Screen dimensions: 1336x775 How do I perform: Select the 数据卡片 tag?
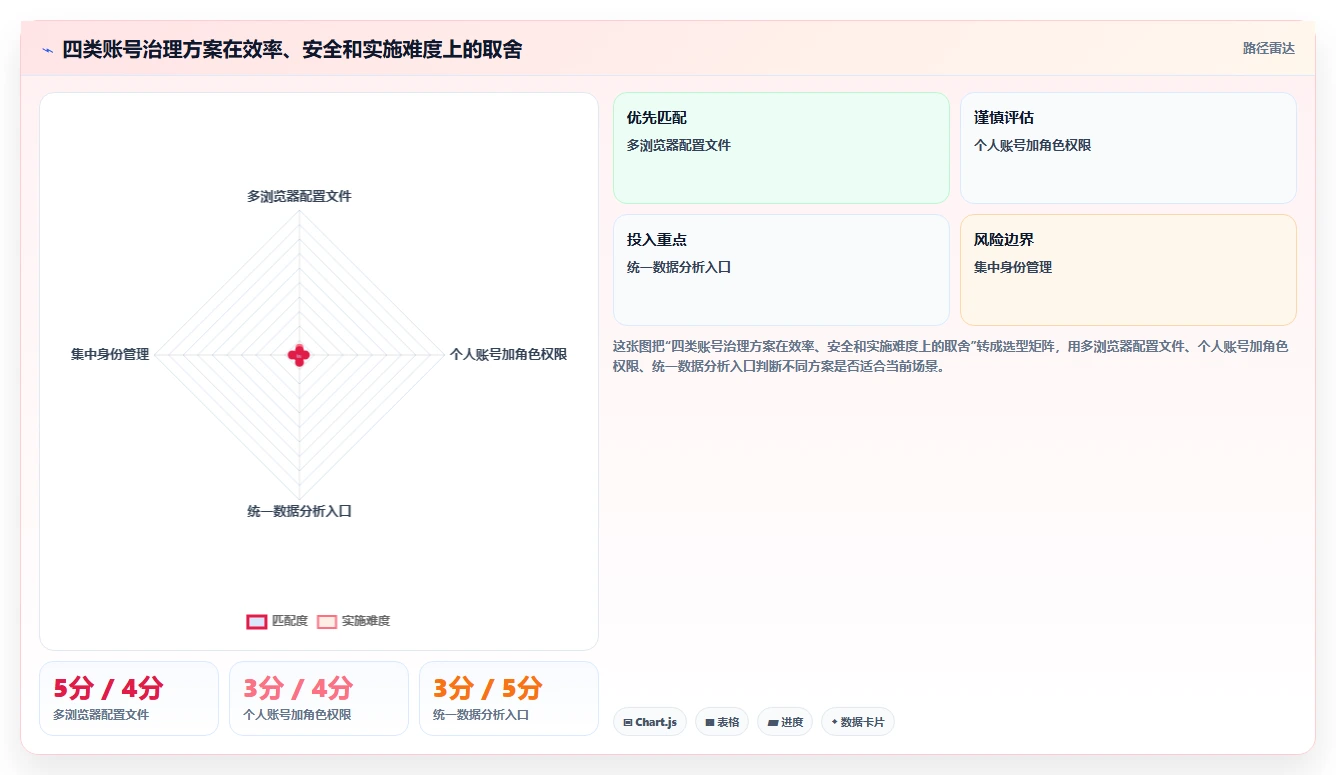pyautogui.click(x=858, y=722)
